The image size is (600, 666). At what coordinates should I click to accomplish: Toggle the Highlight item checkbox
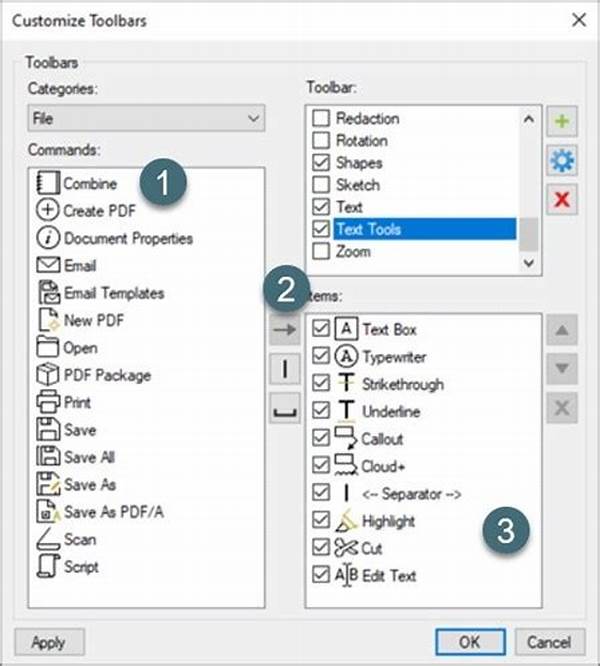[321, 521]
